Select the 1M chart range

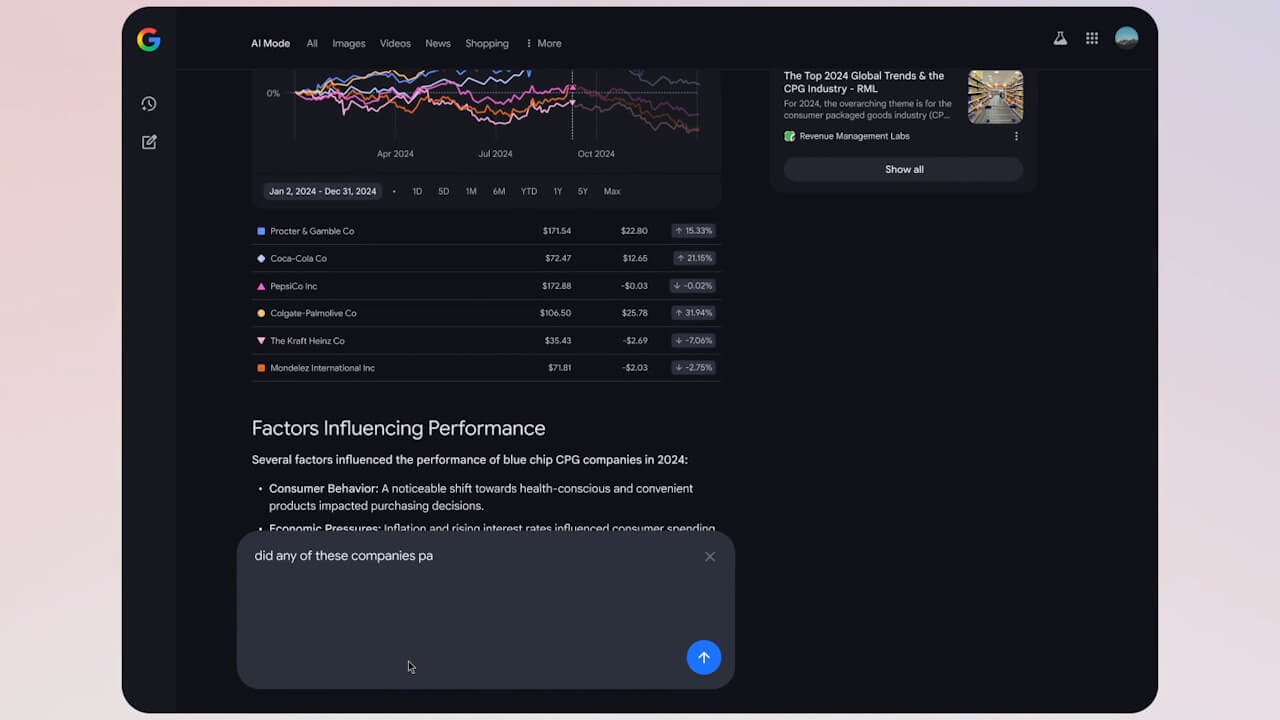471,191
